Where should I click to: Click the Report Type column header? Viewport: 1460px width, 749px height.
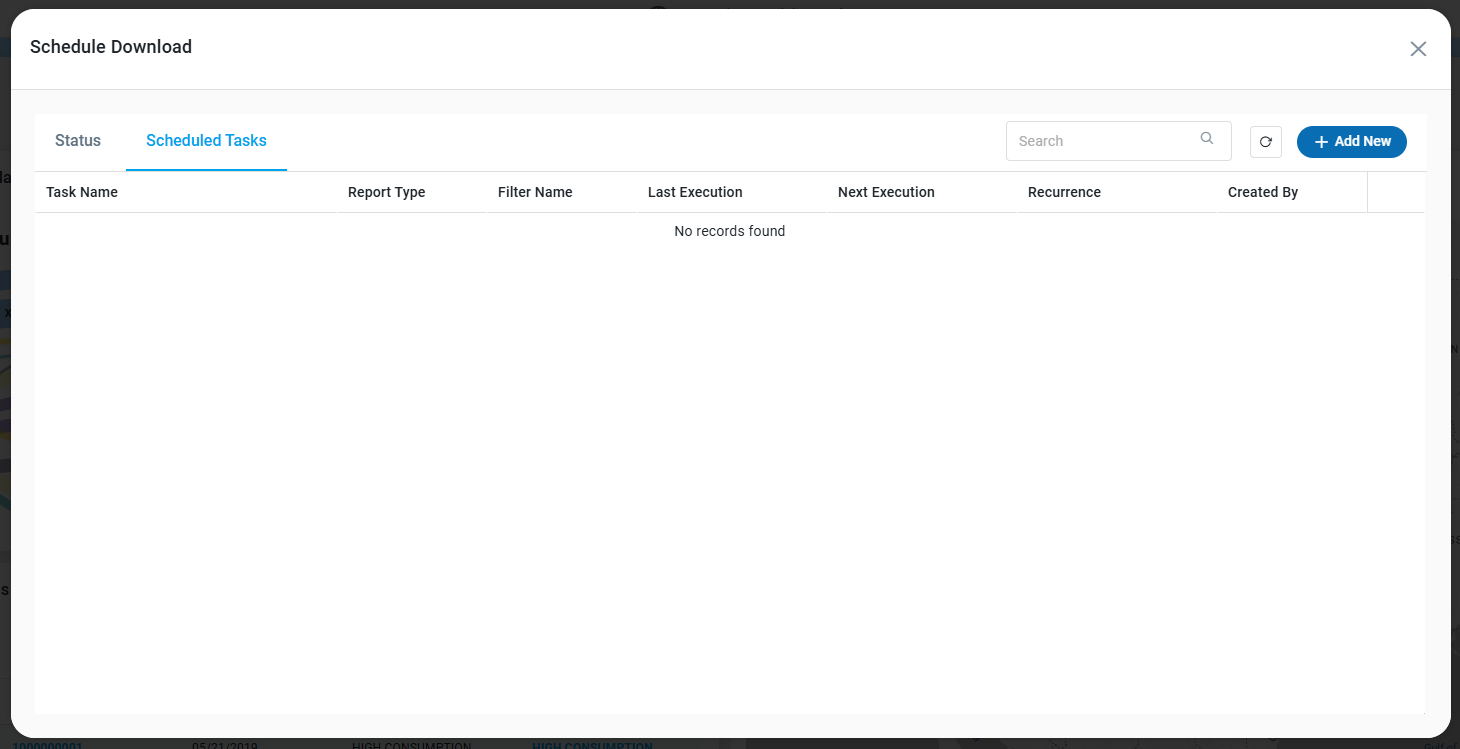tap(386, 192)
